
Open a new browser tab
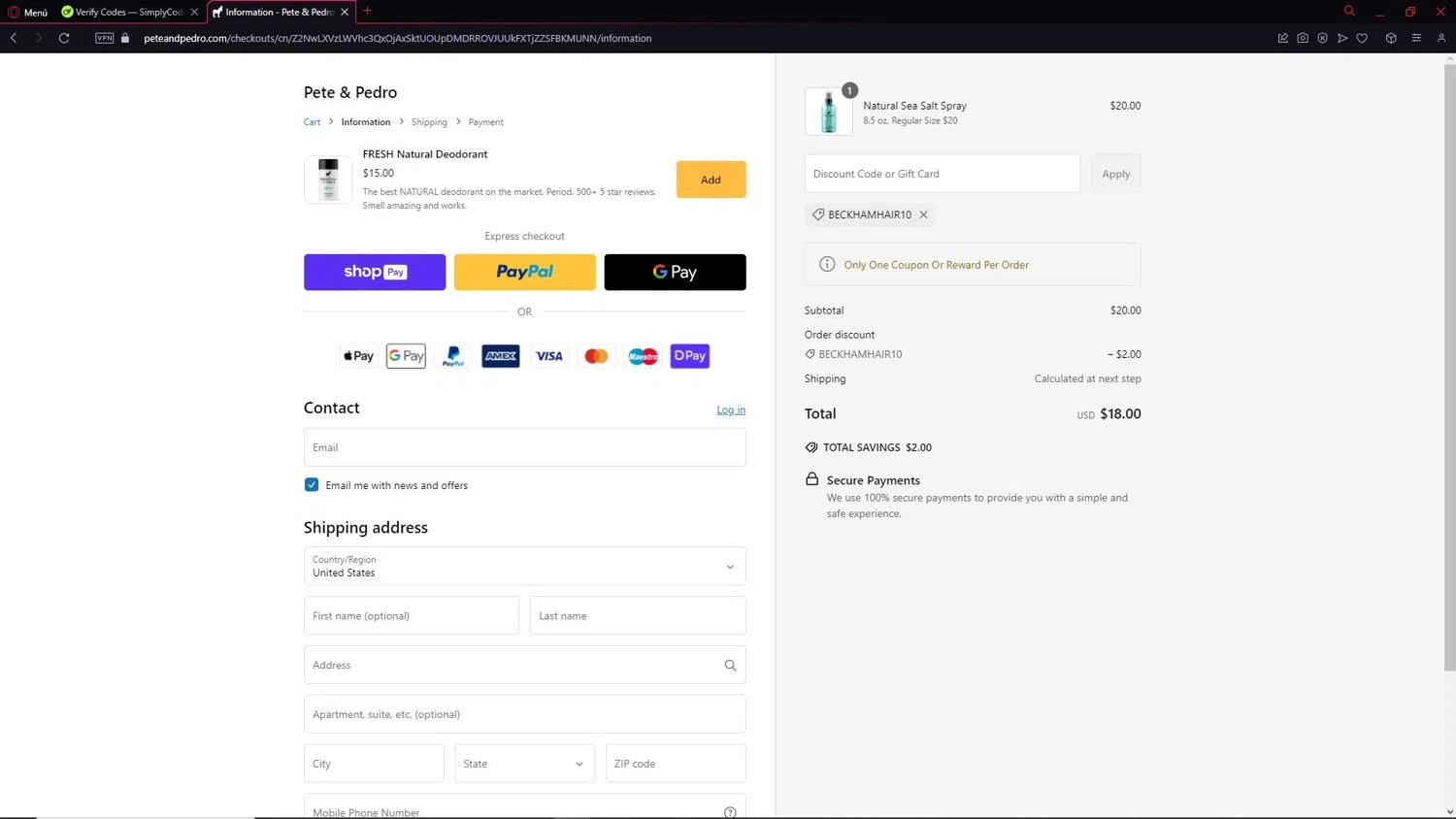[x=367, y=11]
